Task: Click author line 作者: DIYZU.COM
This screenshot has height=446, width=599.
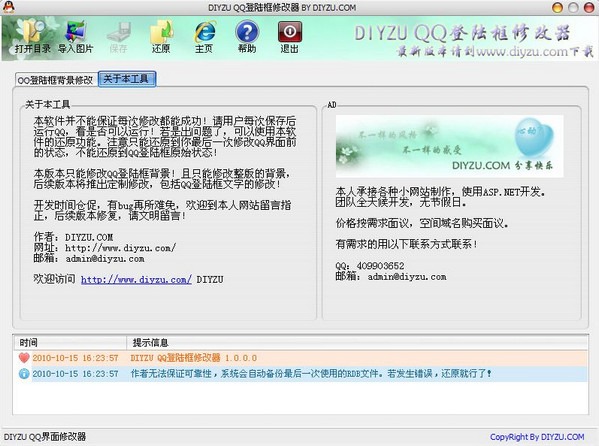Action: pos(73,237)
